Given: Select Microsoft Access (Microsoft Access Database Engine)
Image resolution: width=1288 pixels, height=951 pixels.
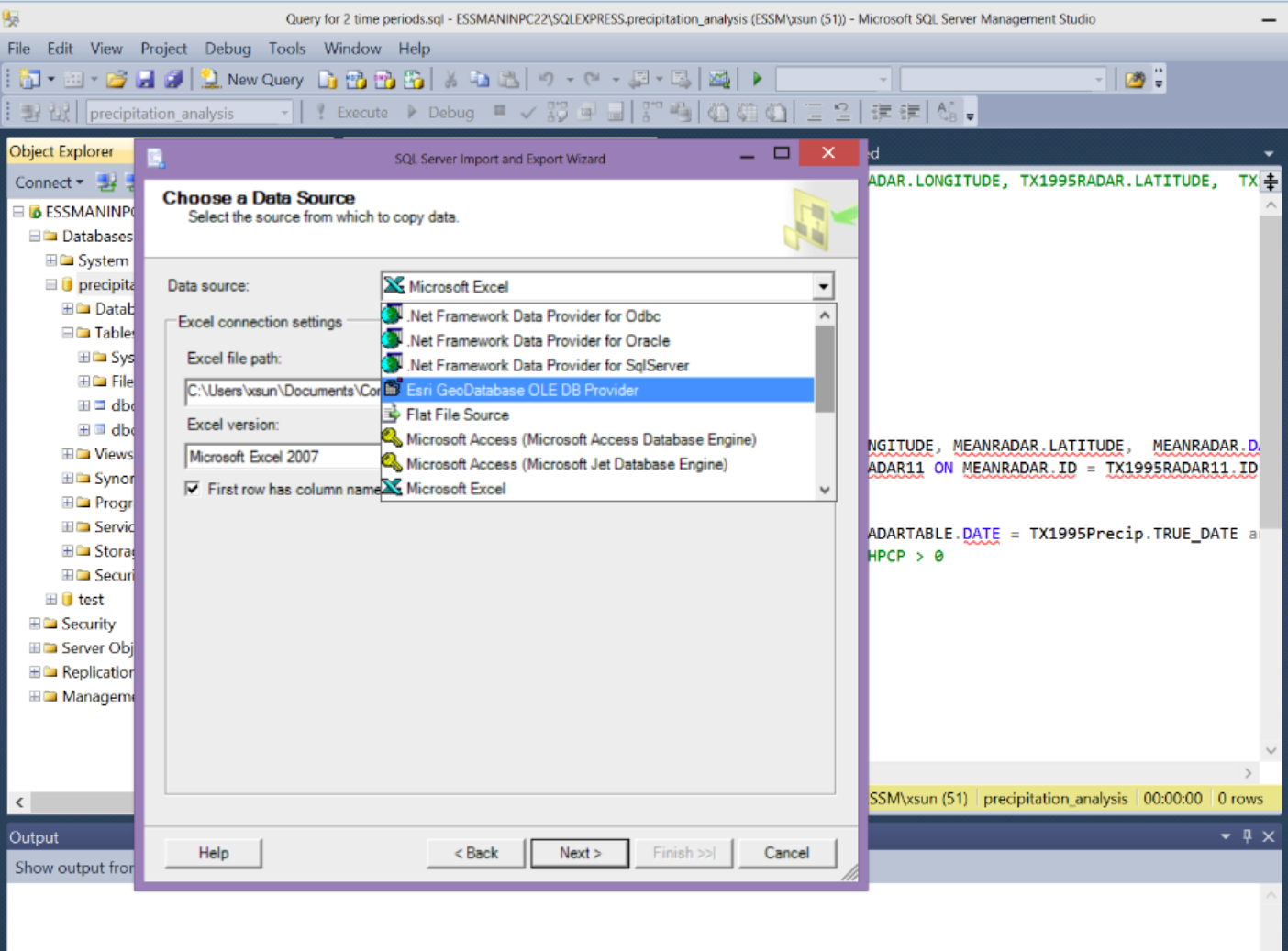Looking at the screenshot, I should (597, 439).
